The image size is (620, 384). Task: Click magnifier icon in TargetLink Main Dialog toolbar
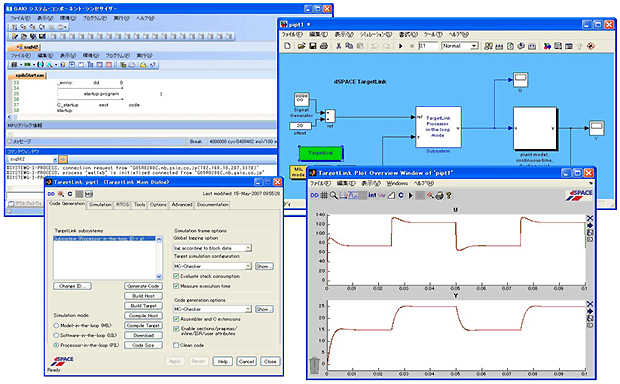60,194
